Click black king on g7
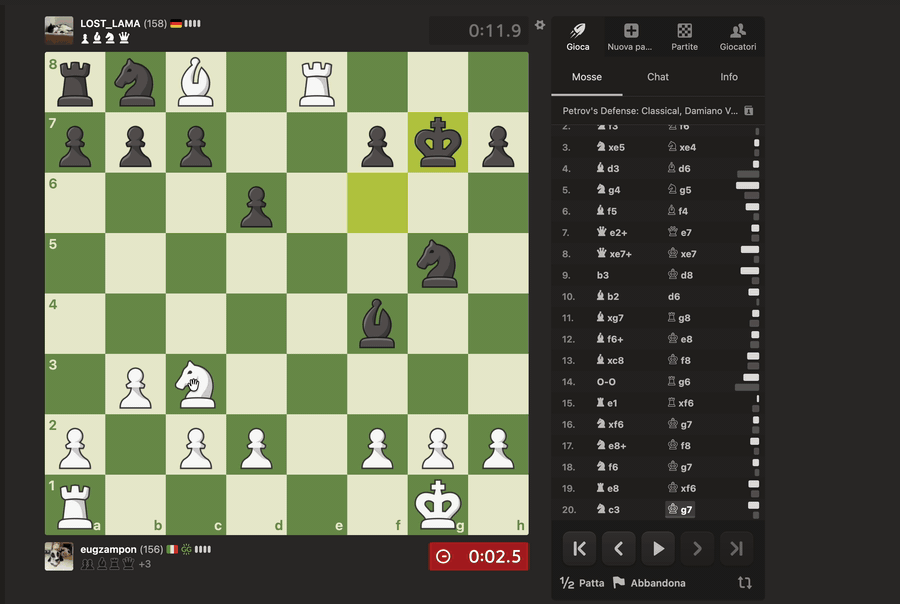 click(438, 142)
